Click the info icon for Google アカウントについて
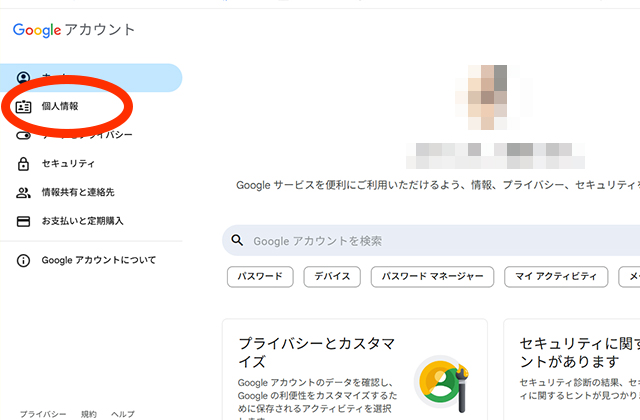640x420 pixels. (23, 260)
